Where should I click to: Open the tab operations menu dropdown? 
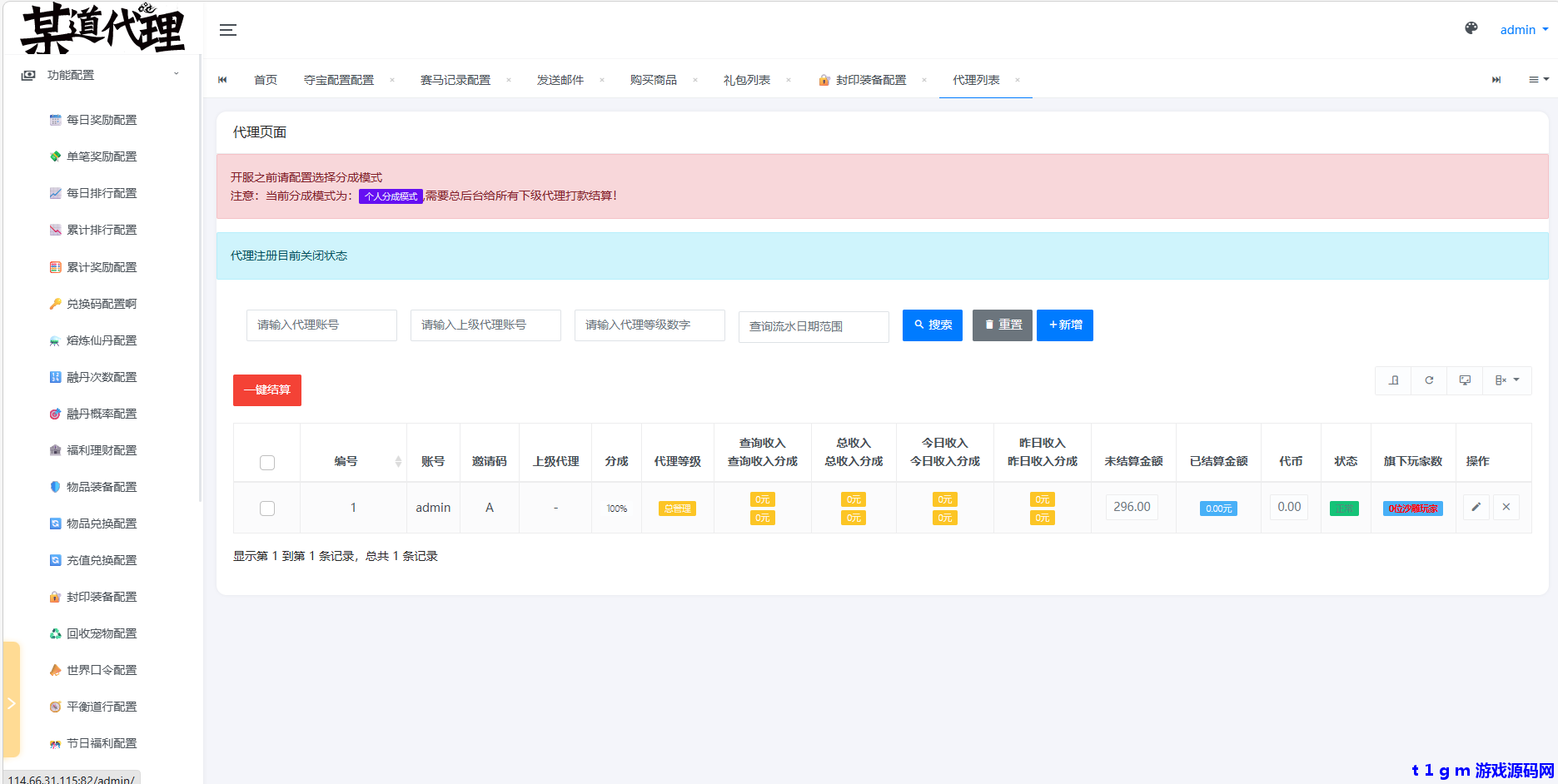1538,80
